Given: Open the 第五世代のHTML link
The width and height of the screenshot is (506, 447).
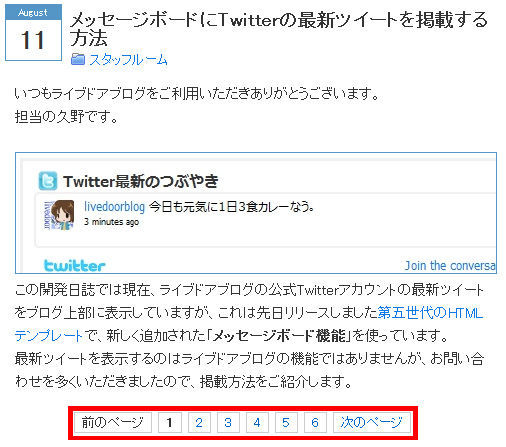Looking at the screenshot, I should point(430,313).
